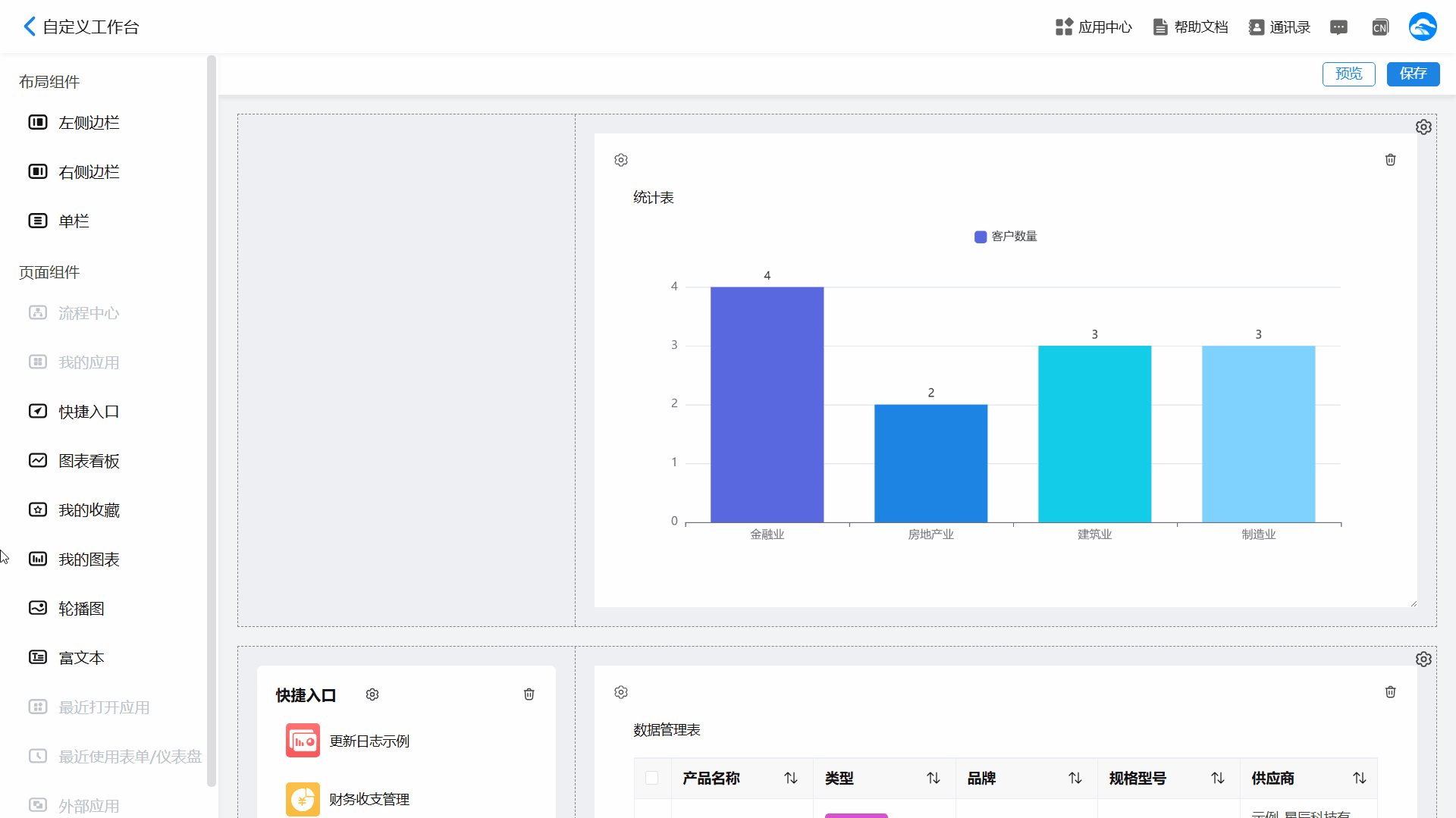Screen dimensions: 1456x818
Task: Open 帮助文档 help documents
Action: (1191, 27)
